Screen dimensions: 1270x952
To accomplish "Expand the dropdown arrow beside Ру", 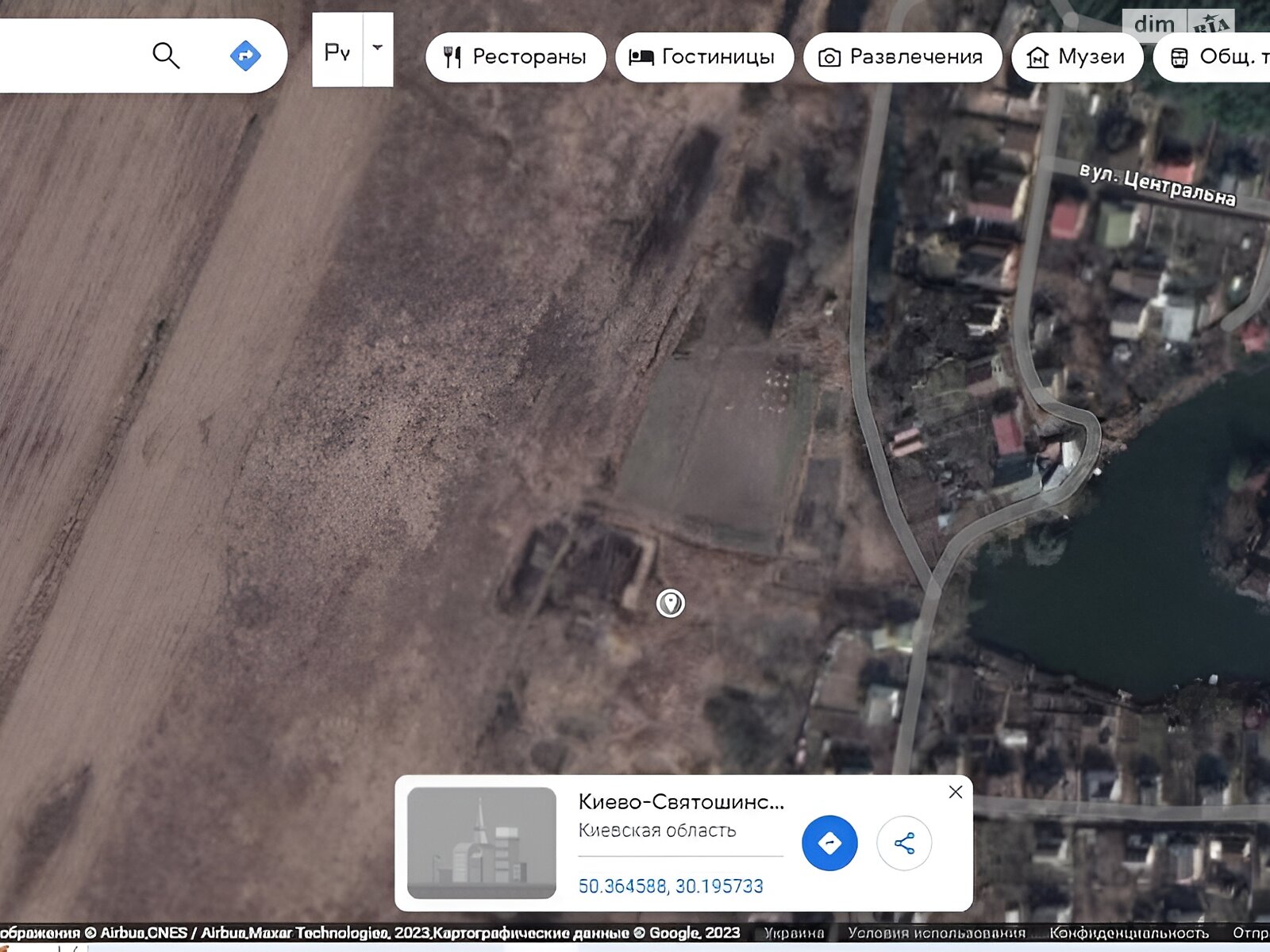I will (x=378, y=48).
